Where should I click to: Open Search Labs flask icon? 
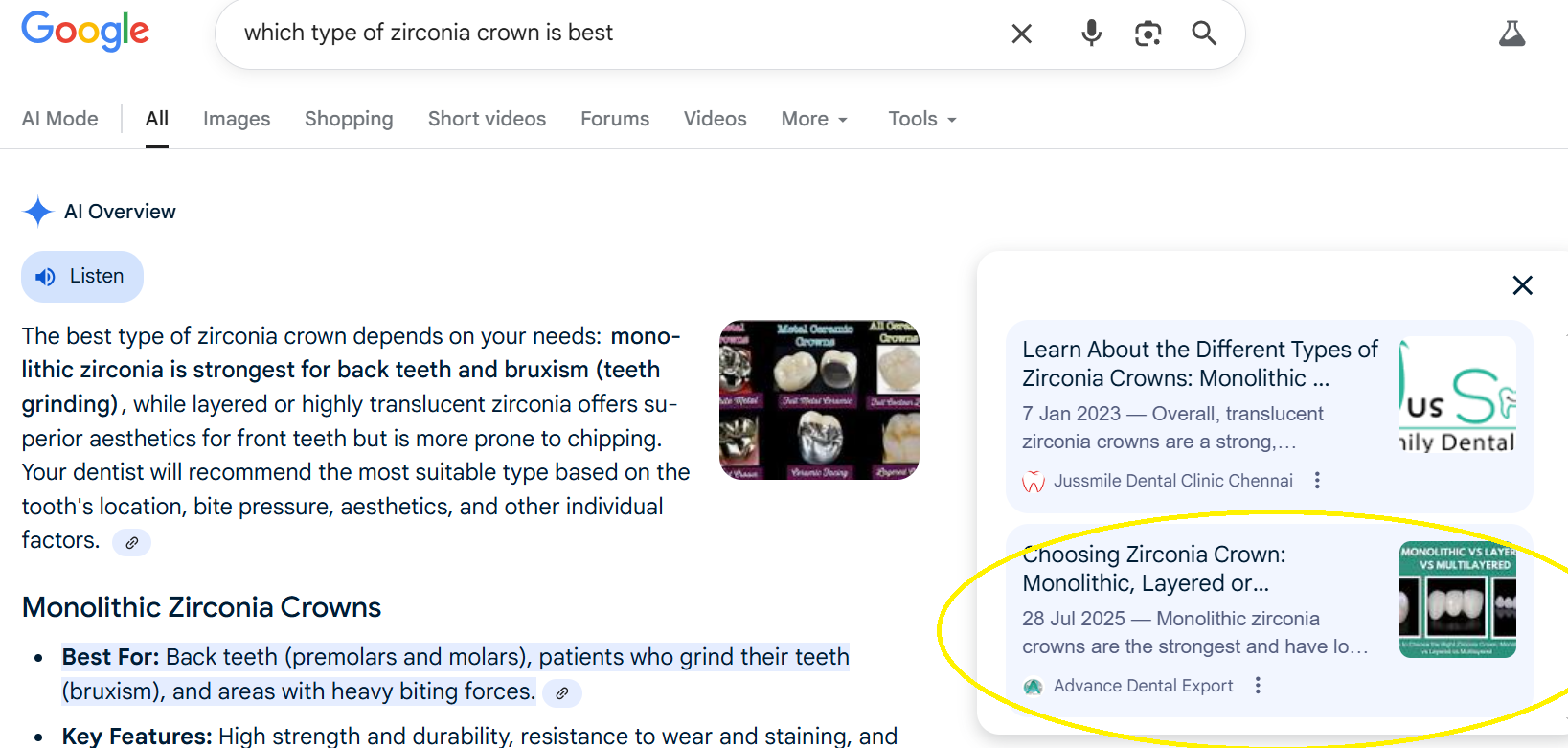click(1511, 34)
